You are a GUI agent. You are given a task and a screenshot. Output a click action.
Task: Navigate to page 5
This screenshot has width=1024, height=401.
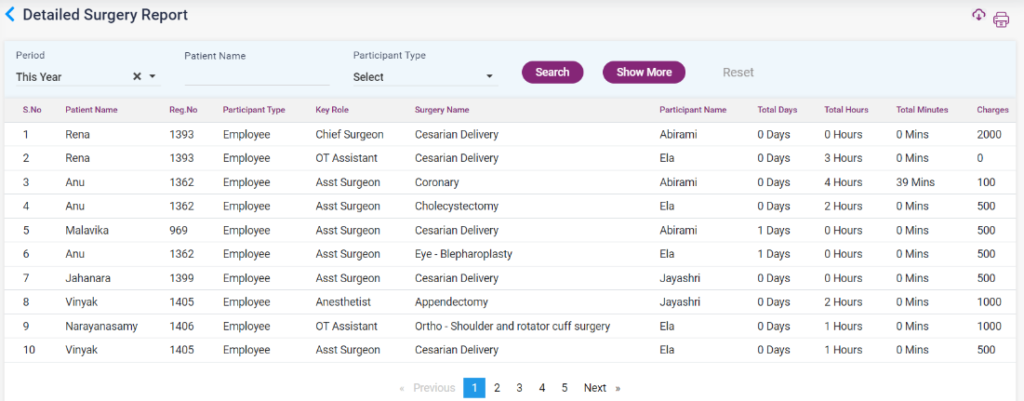tap(564, 388)
